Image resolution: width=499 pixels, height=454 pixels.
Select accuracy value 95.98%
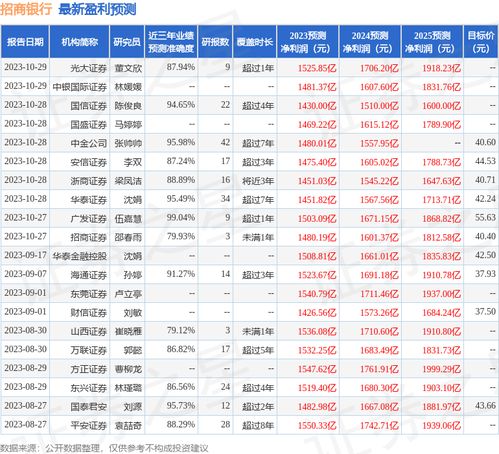click(181, 142)
